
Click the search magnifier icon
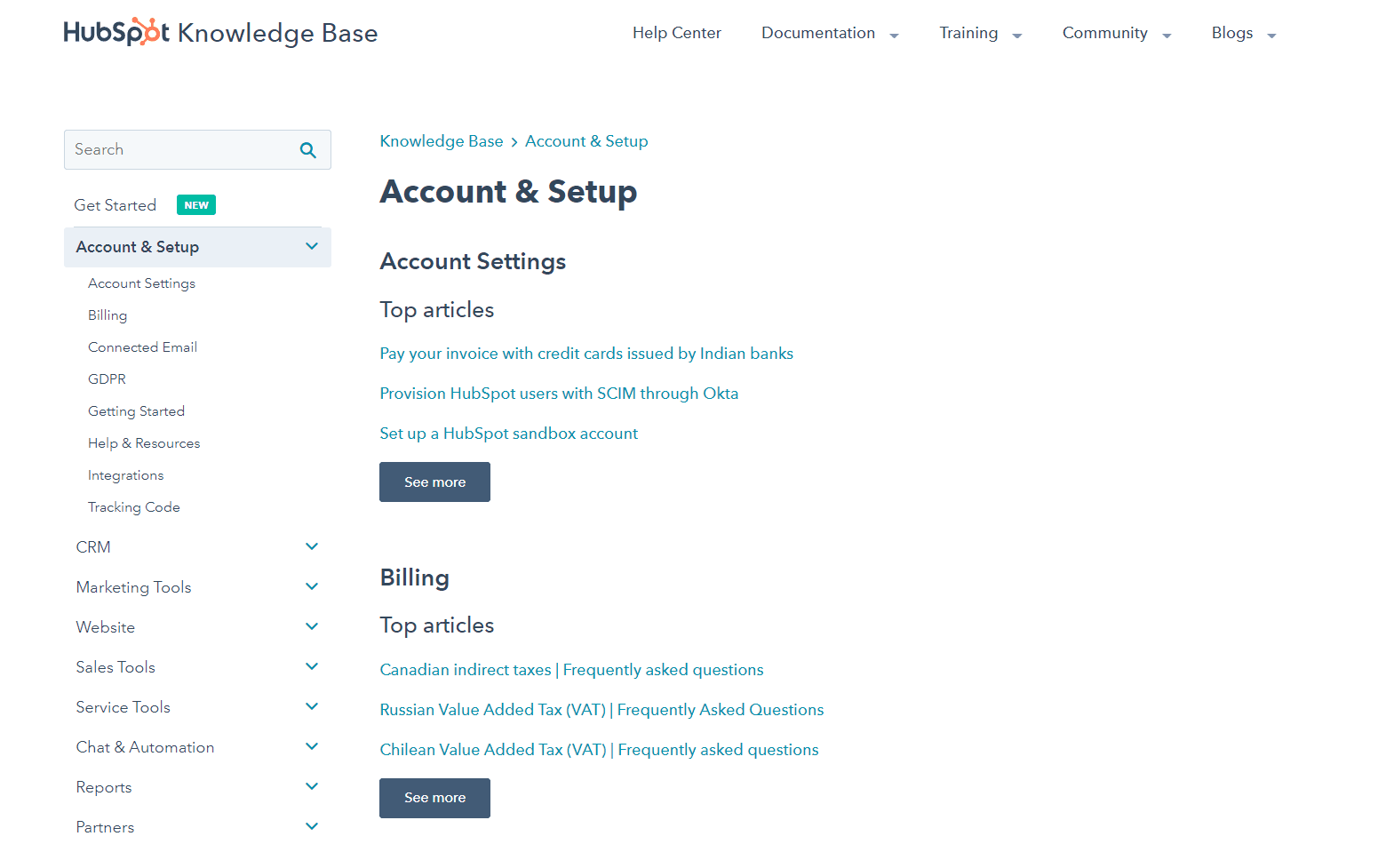308,150
